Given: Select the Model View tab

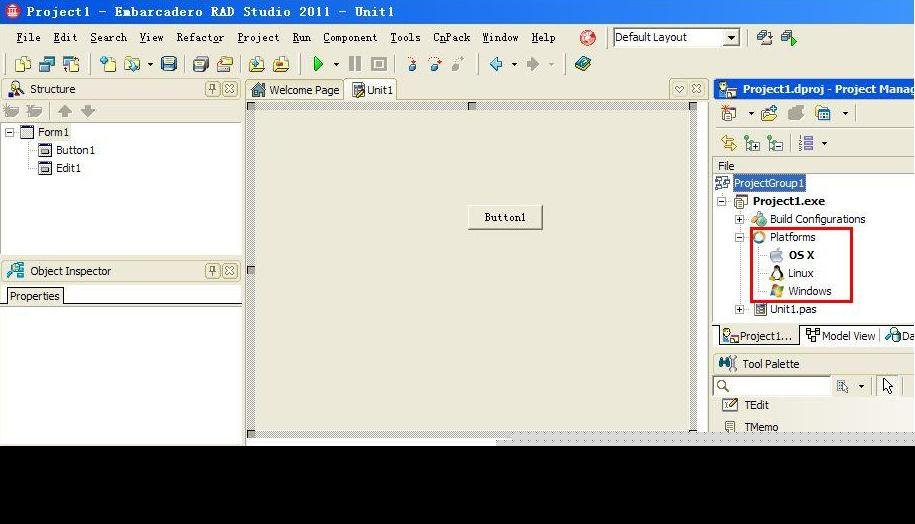Looking at the screenshot, I should [x=840, y=336].
